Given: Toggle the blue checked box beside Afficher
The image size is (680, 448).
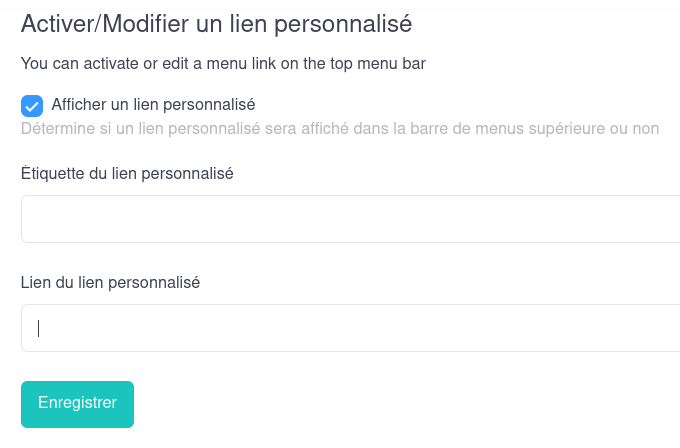Looking at the screenshot, I should point(32,105).
